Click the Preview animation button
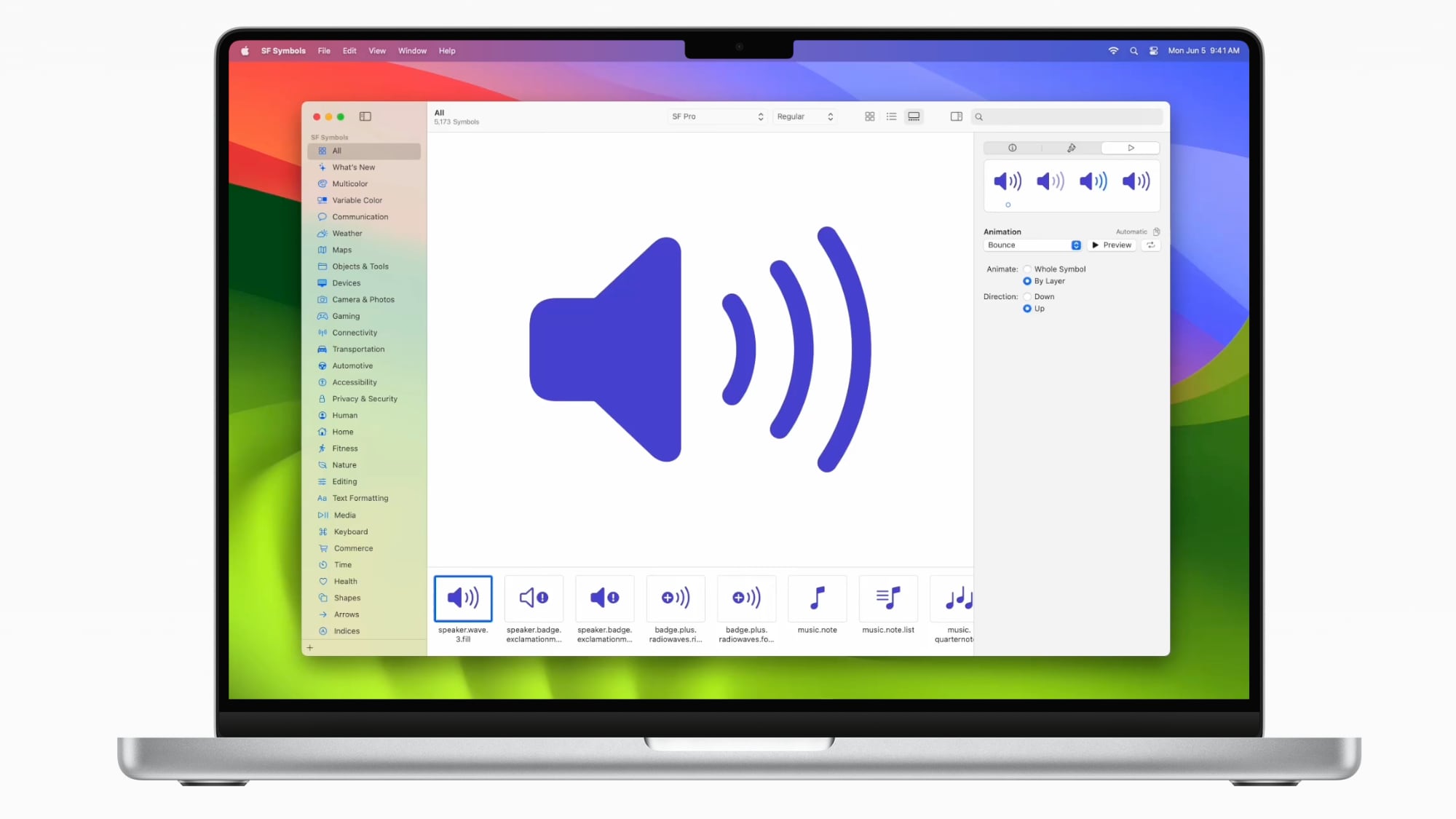This screenshot has width=1456, height=819. point(1112,245)
